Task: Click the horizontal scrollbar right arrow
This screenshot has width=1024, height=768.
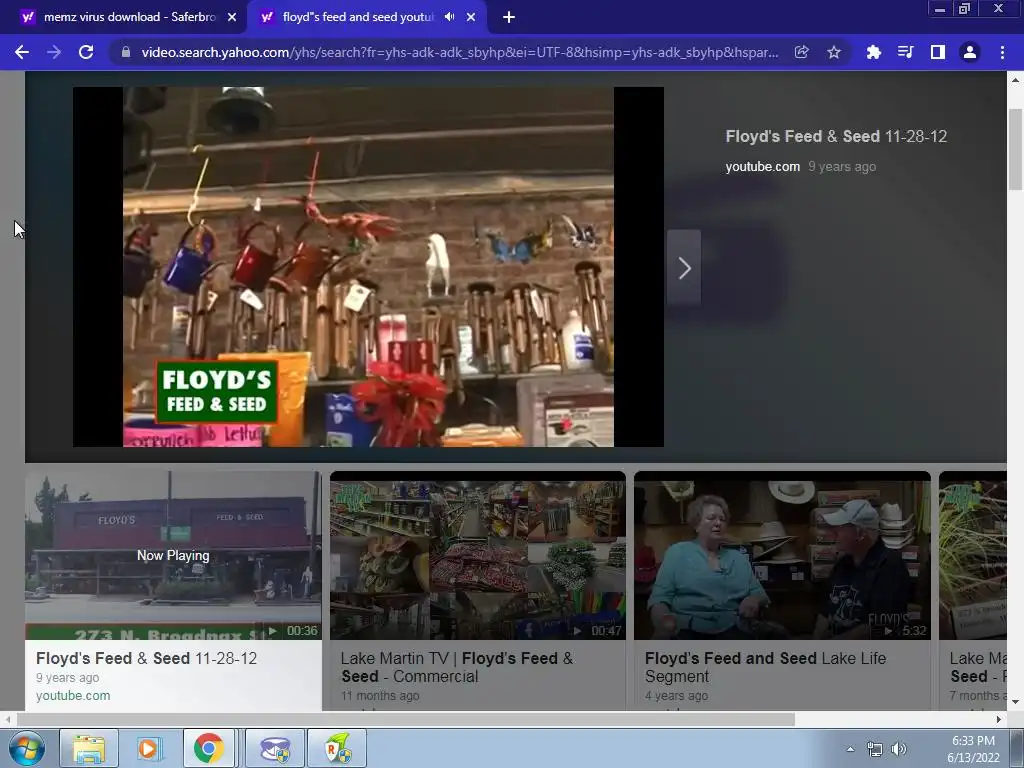Action: click(x=999, y=719)
